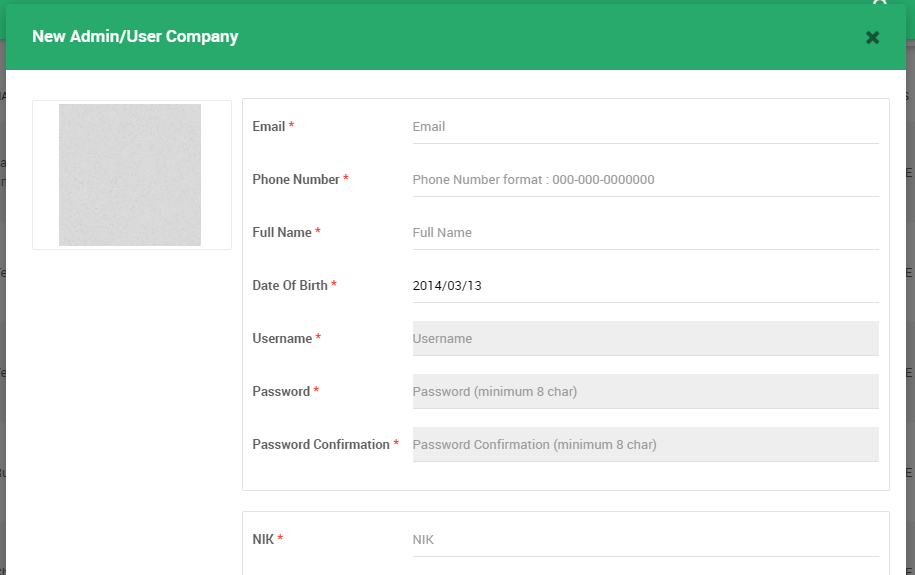Click the Email label text
Viewport: 915px width, 575px height.
pyautogui.click(x=268, y=127)
